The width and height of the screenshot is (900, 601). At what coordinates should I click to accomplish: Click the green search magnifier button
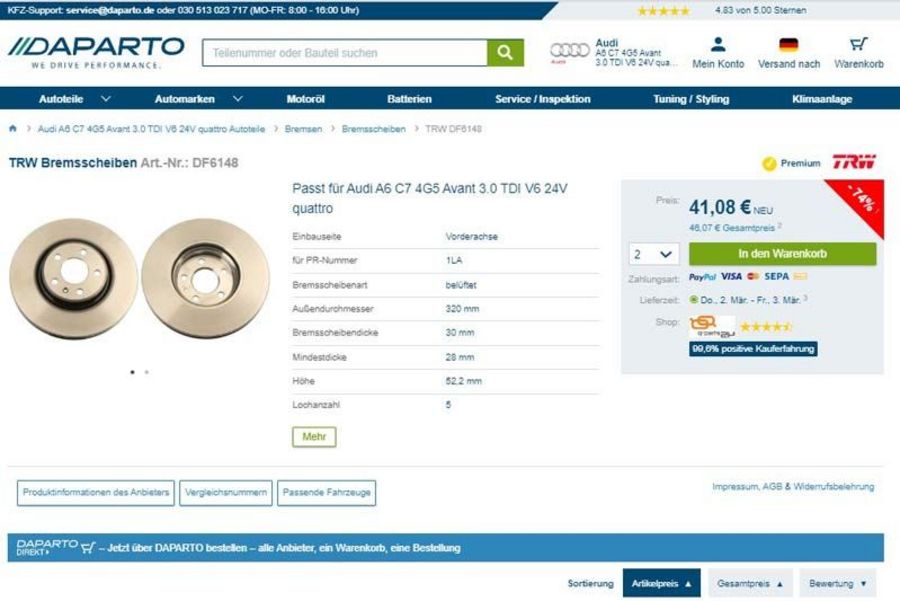(x=505, y=53)
